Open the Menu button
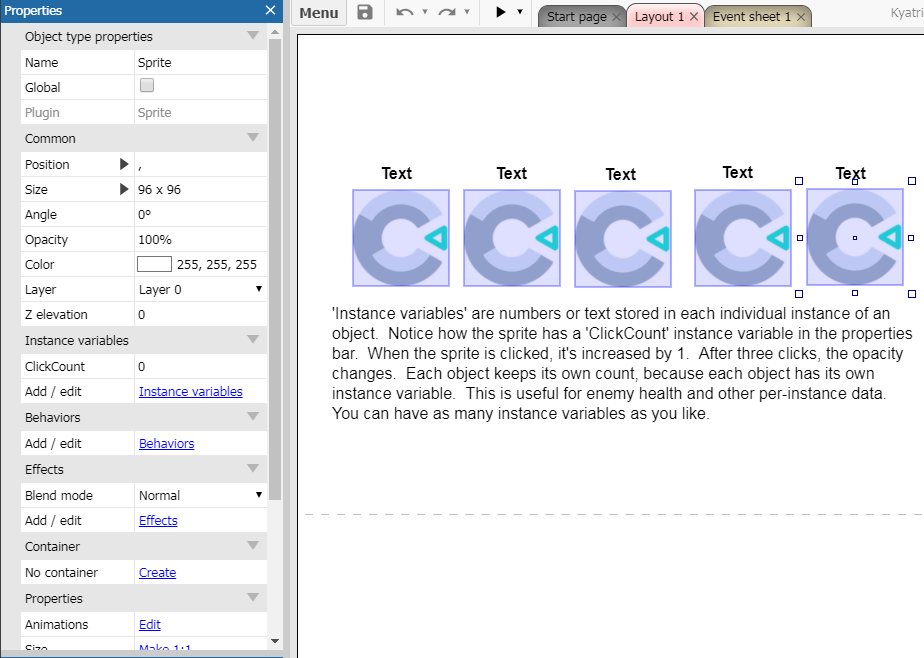Screen dimensions: 924x658 pyautogui.click(x=318, y=13)
